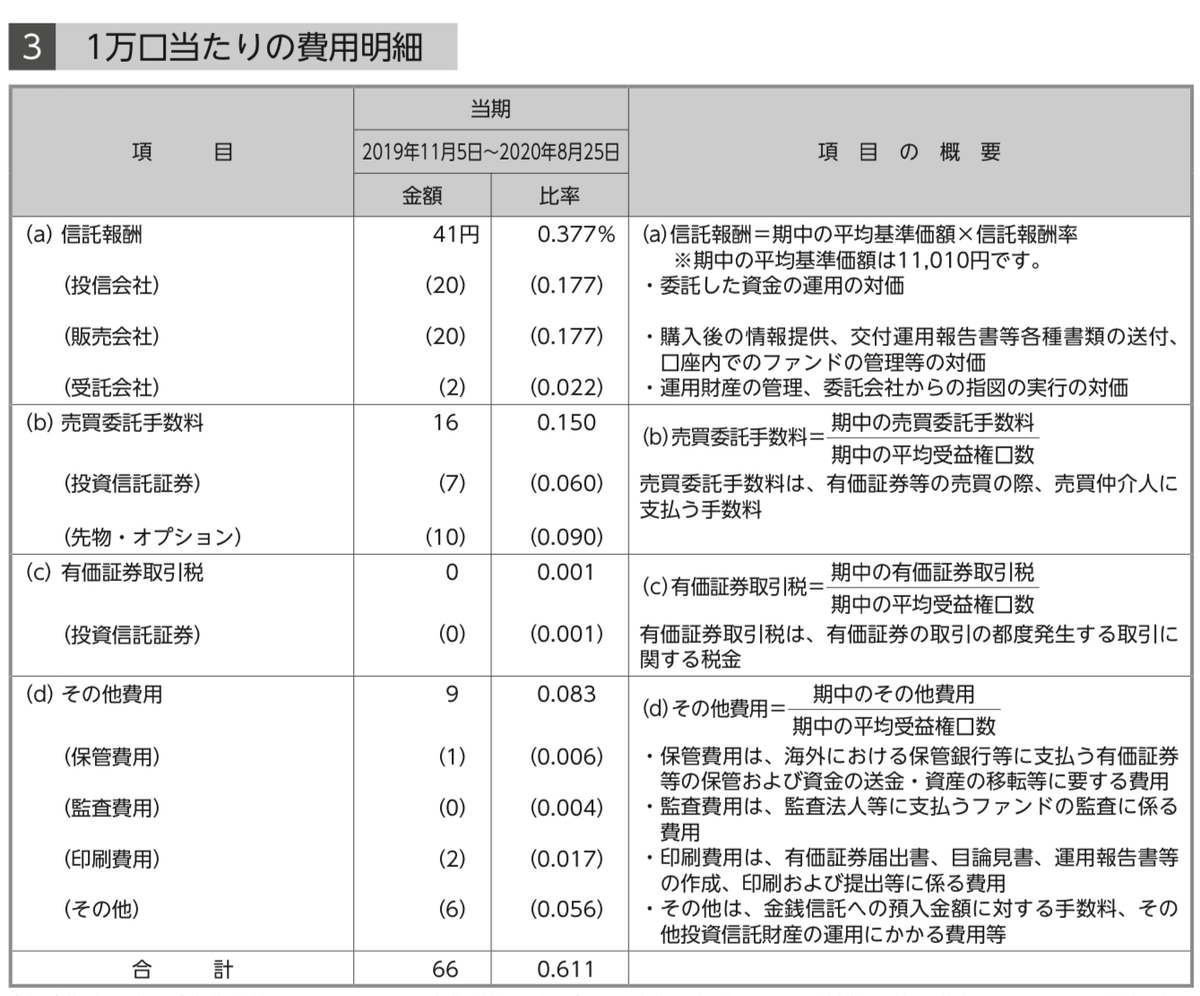Image resolution: width=1200 pixels, height=996 pixels.
Task: Click the section number '3' box
Action: (x=31, y=47)
